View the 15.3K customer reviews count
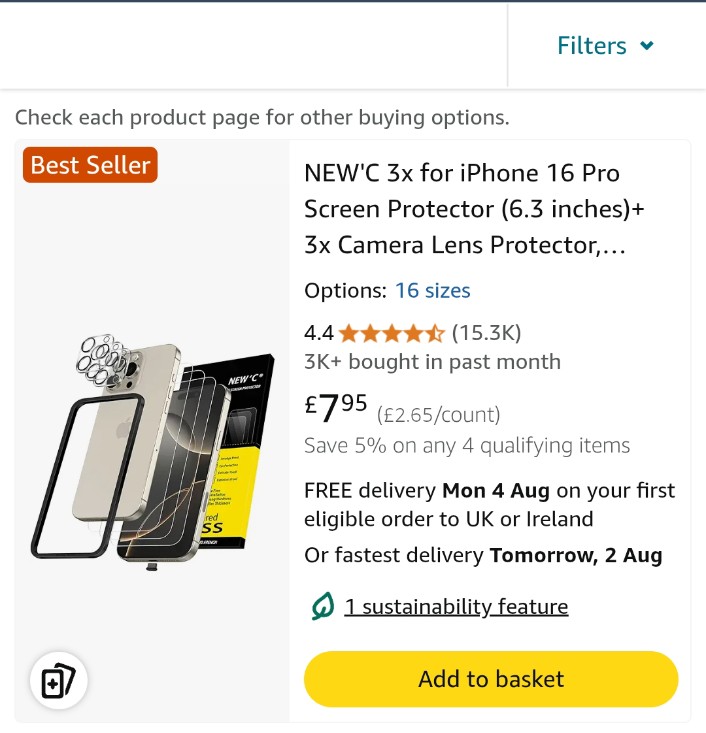 pyautogui.click(x=486, y=333)
